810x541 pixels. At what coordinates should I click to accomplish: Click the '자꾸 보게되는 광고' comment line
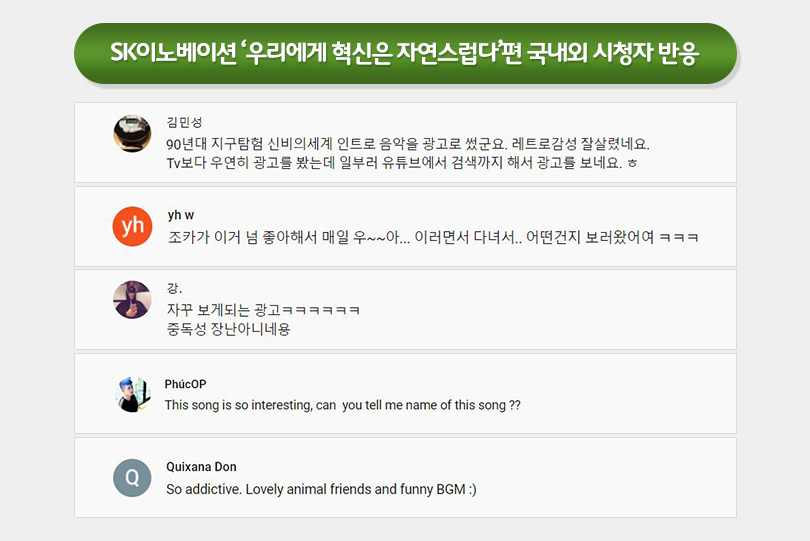pos(264,310)
